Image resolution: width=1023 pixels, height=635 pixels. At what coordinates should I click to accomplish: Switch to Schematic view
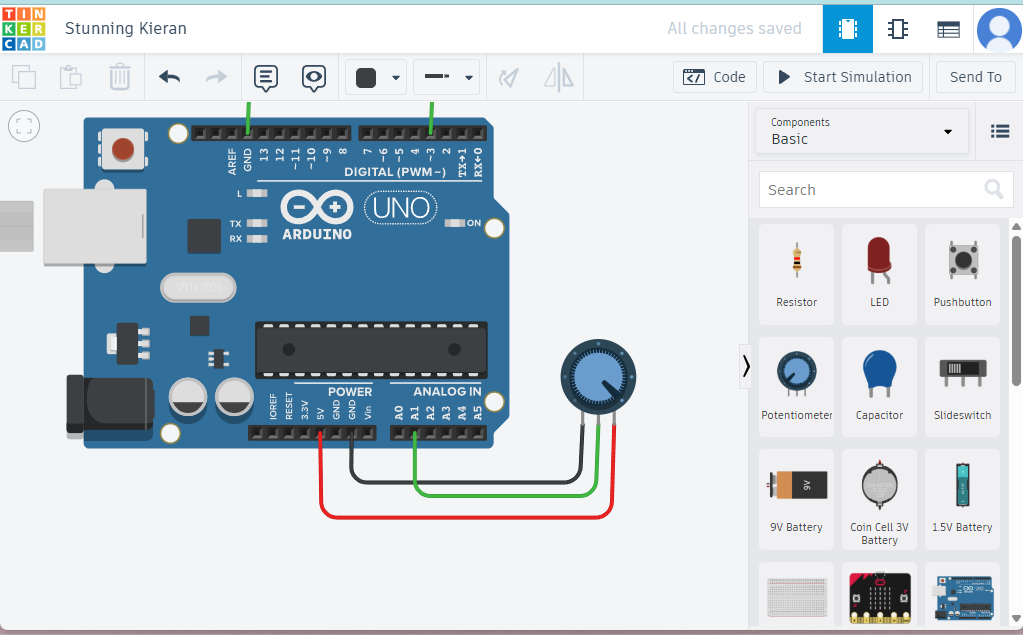tap(898, 29)
